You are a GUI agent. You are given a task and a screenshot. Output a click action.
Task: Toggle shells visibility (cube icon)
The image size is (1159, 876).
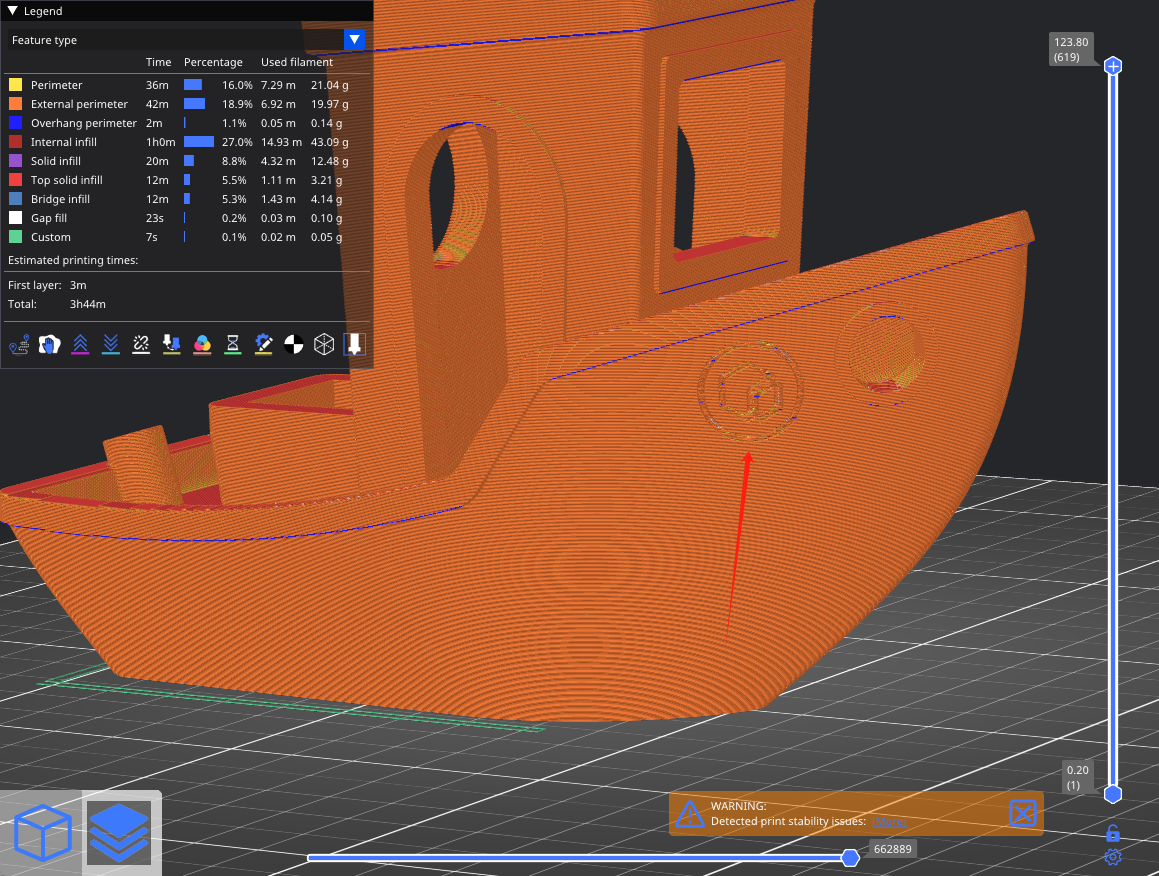[x=324, y=344]
